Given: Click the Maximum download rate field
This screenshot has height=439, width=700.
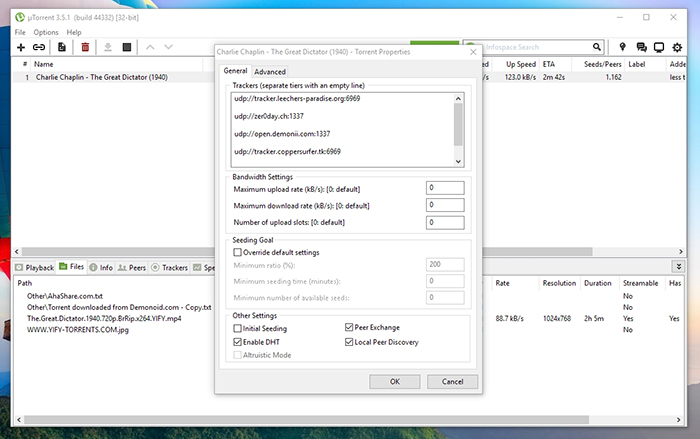Looking at the screenshot, I should point(445,205).
